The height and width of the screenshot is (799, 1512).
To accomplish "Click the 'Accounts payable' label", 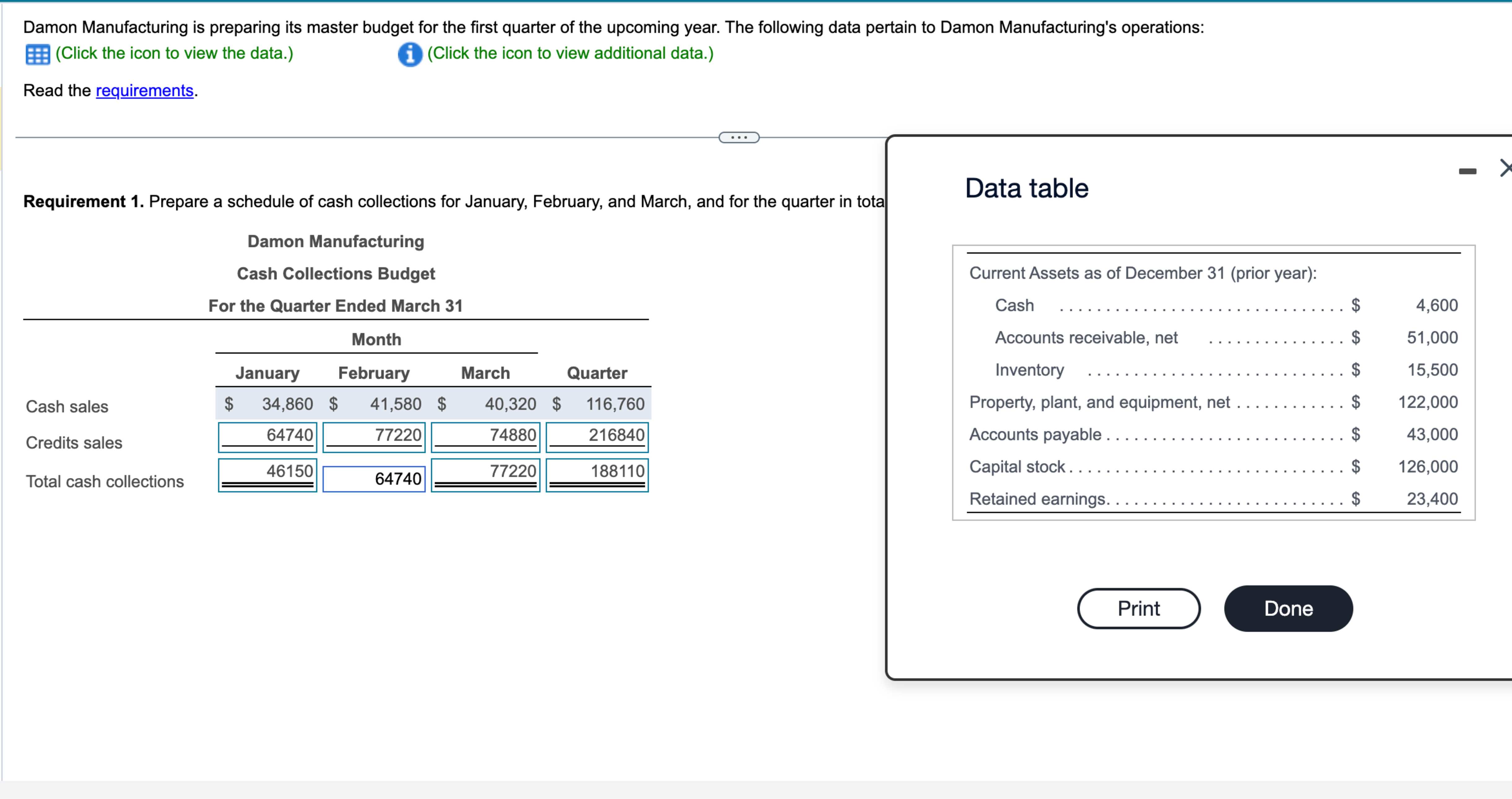I will (1035, 434).
